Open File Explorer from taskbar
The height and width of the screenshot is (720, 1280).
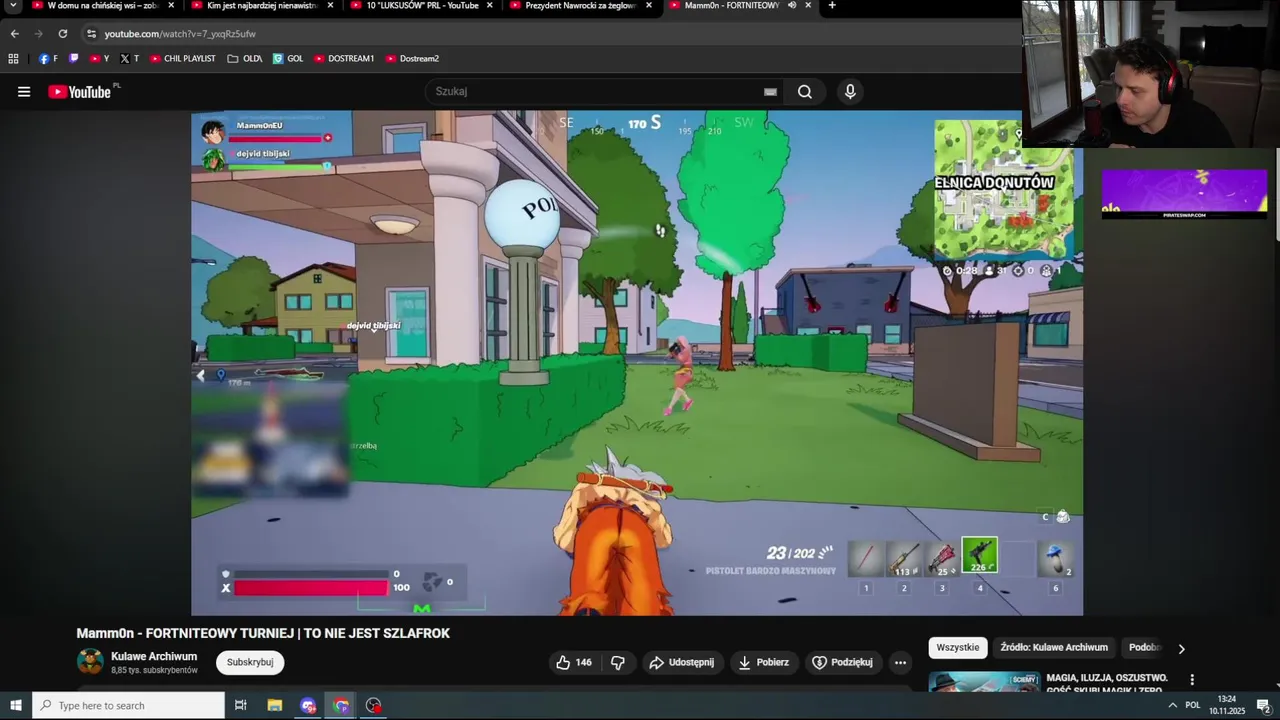tap(274, 706)
